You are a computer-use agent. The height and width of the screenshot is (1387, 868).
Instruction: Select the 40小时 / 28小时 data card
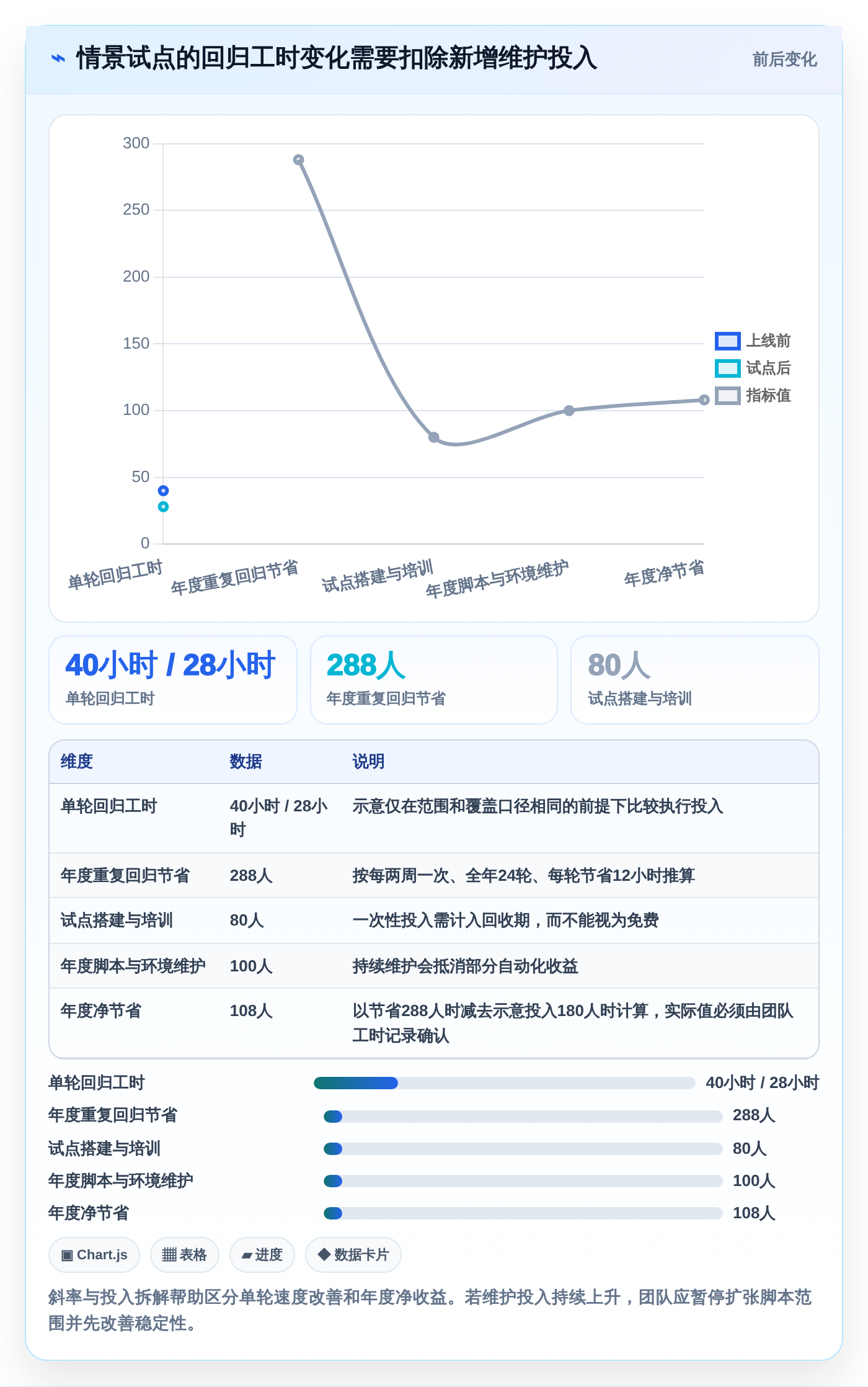click(x=173, y=680)
